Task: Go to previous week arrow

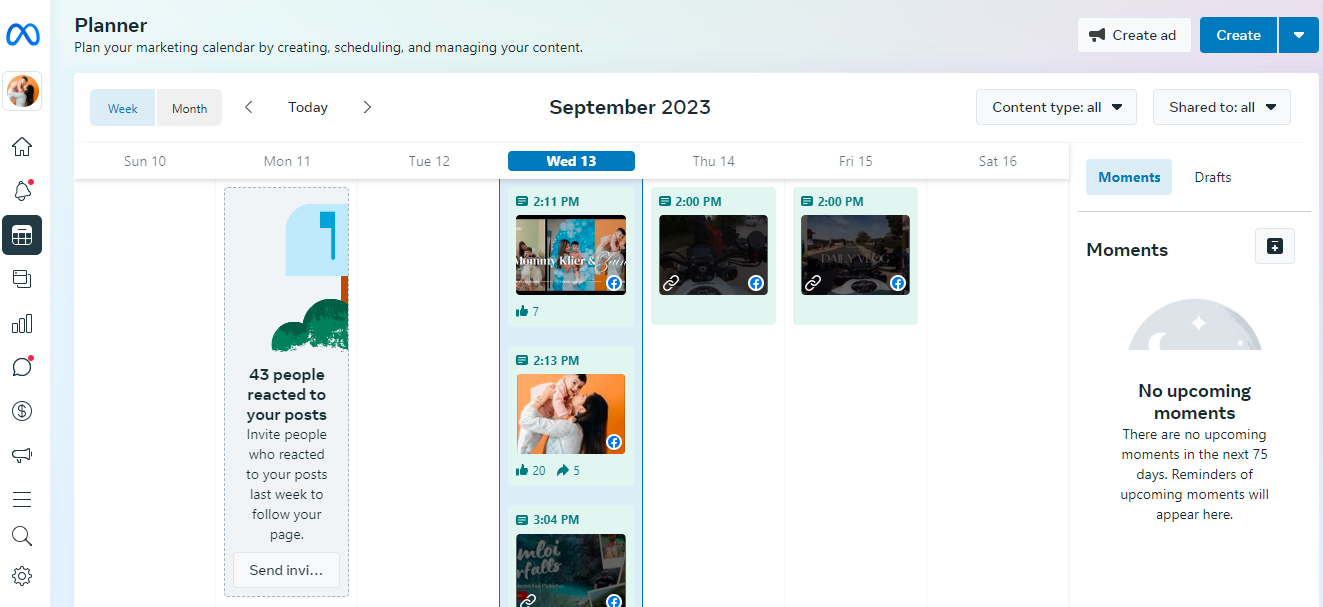Action: 249,107
